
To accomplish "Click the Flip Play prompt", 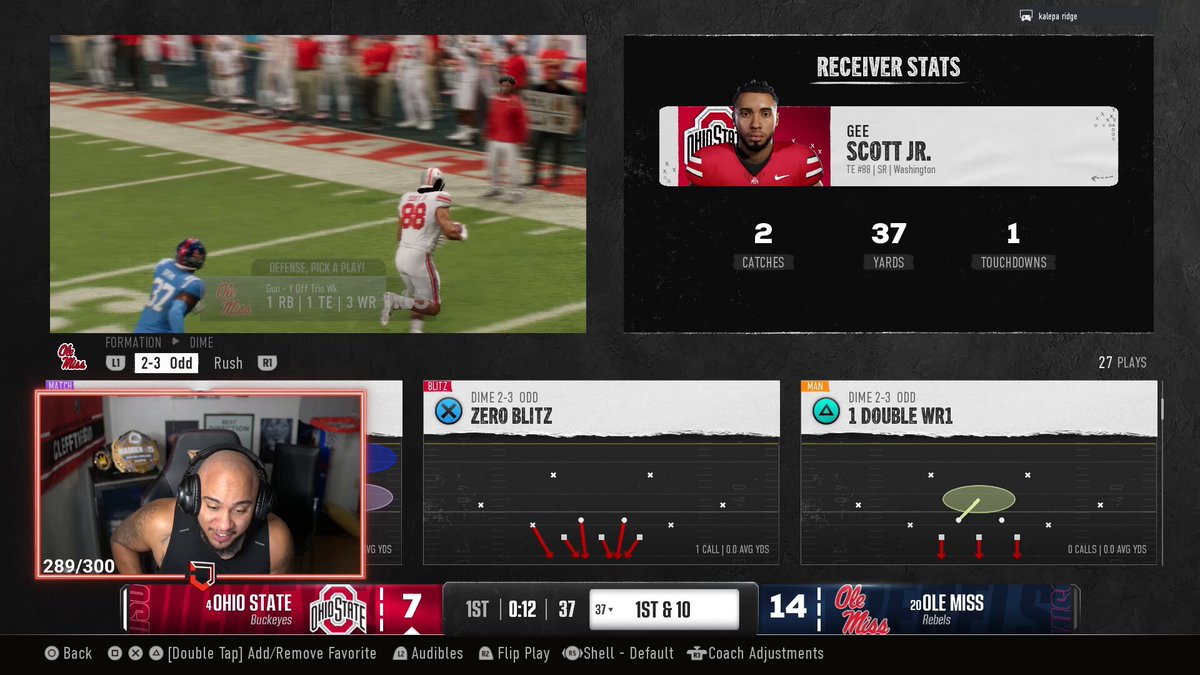I will point(523,653).
